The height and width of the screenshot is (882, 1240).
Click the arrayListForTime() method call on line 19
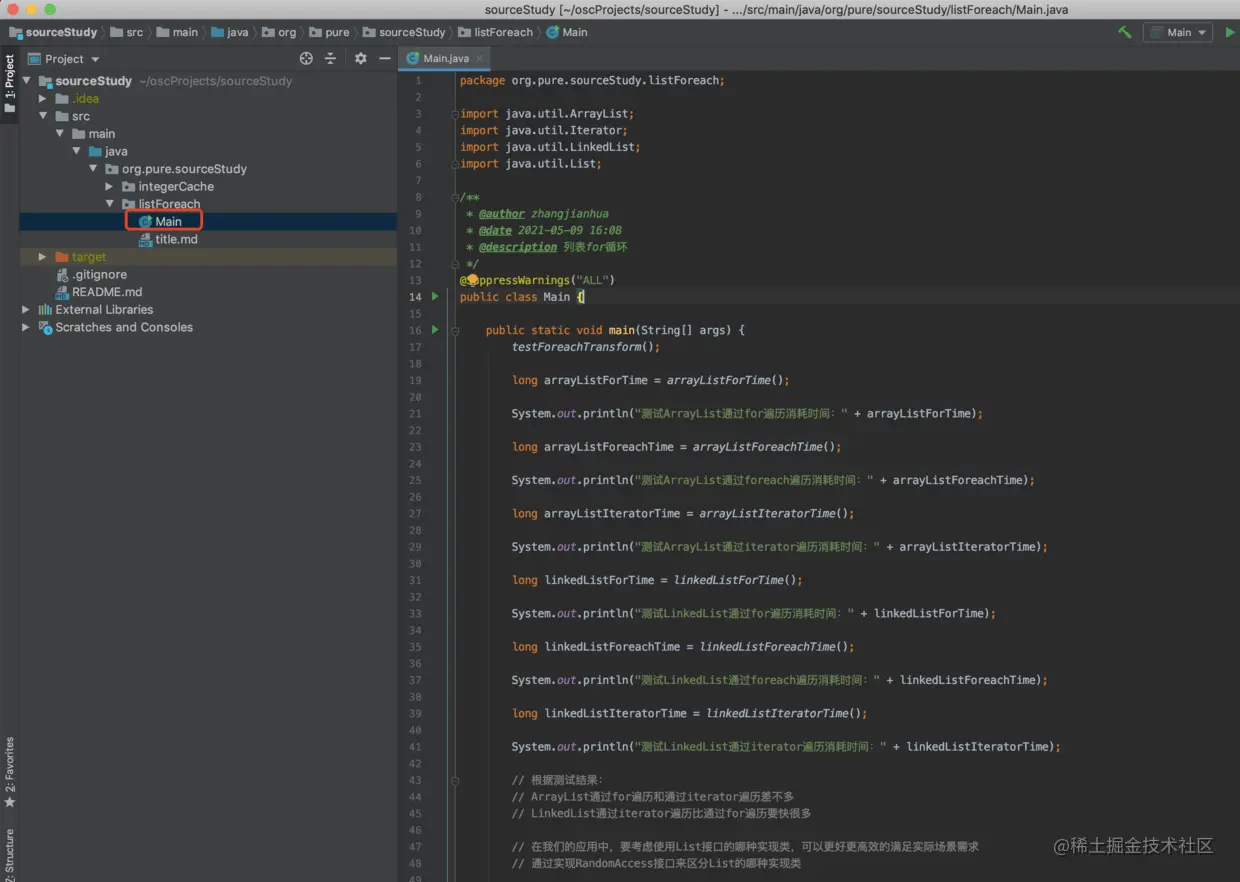coord(728,380)
